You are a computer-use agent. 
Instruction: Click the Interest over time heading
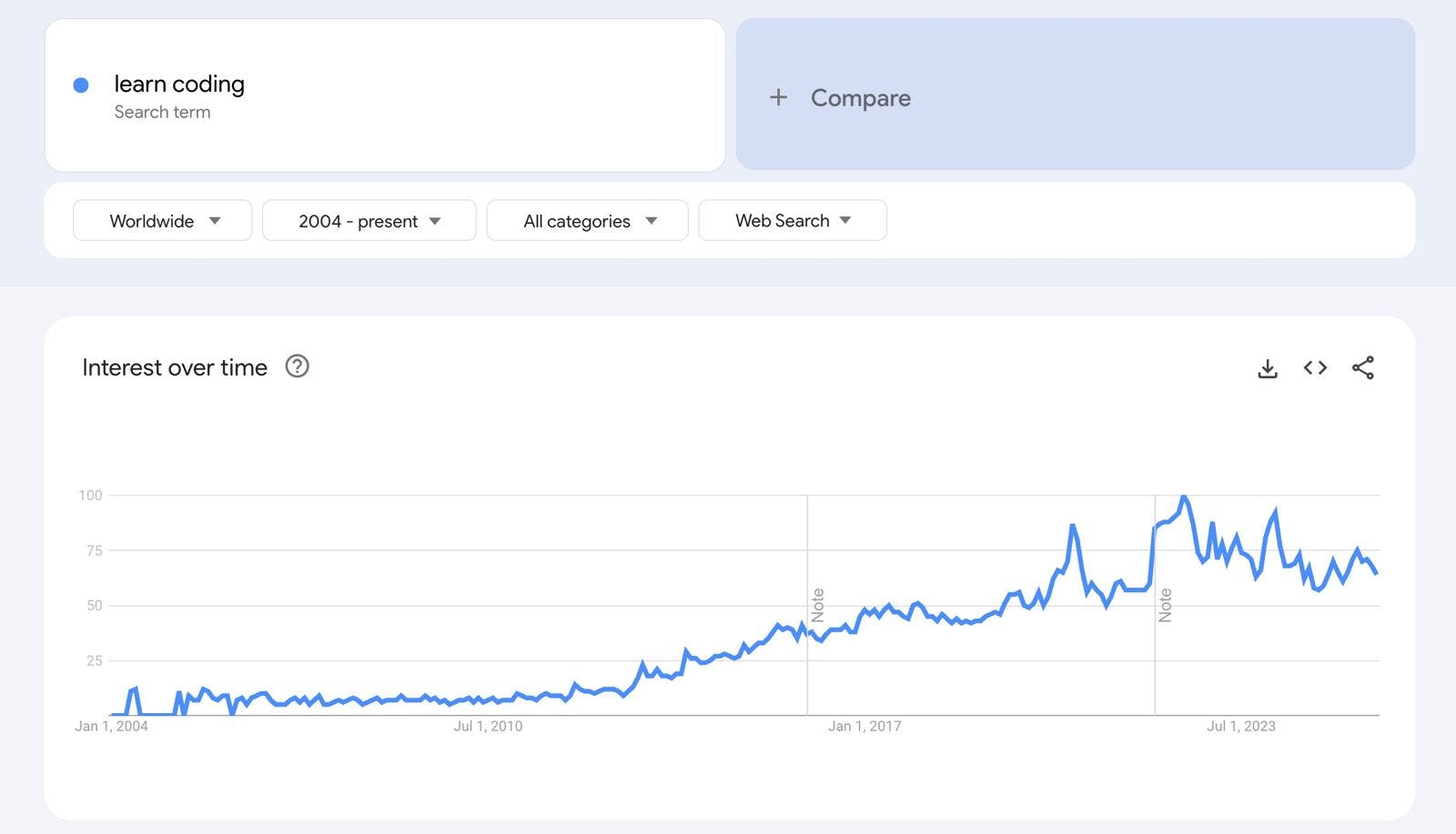pos(175,367)
